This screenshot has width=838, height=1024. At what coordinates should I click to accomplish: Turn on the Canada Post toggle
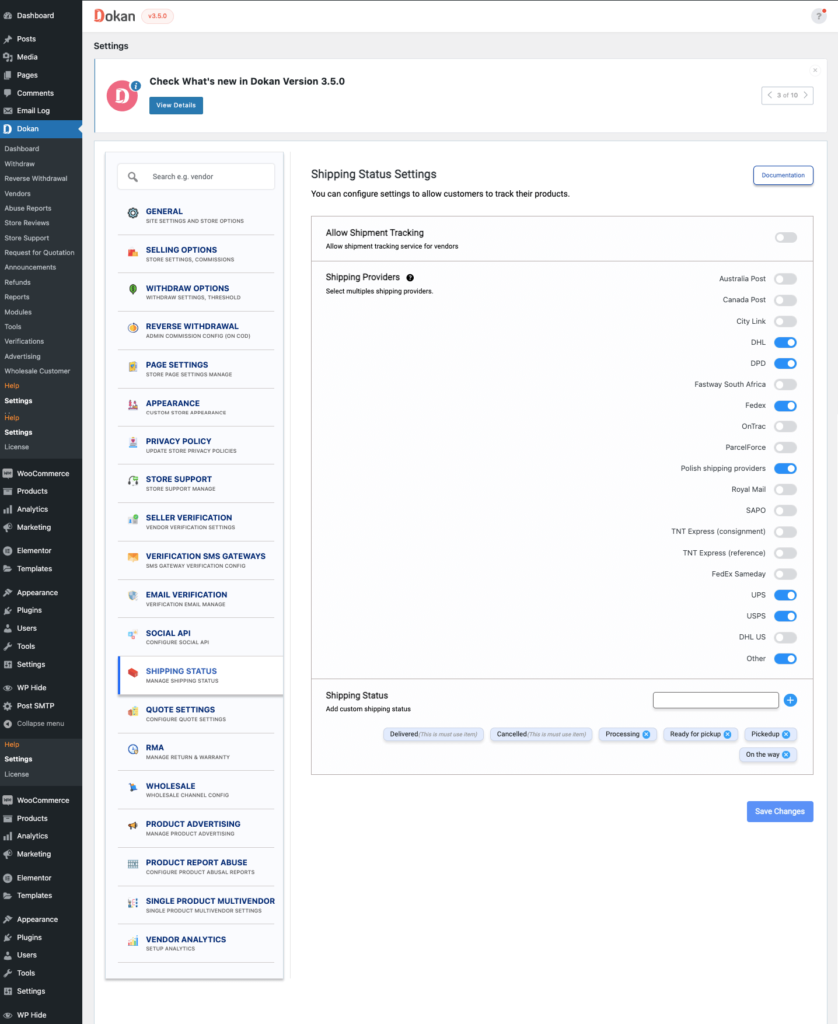click(785, 300)
